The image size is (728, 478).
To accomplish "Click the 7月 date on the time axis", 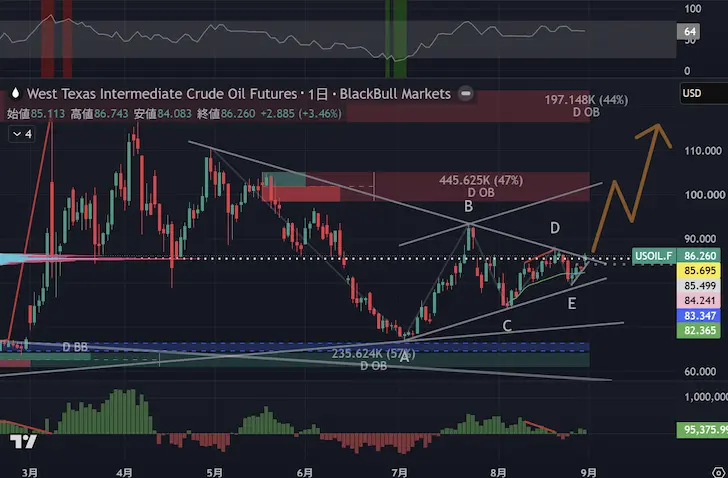I will pyautogui.click(x=399, y=472).
